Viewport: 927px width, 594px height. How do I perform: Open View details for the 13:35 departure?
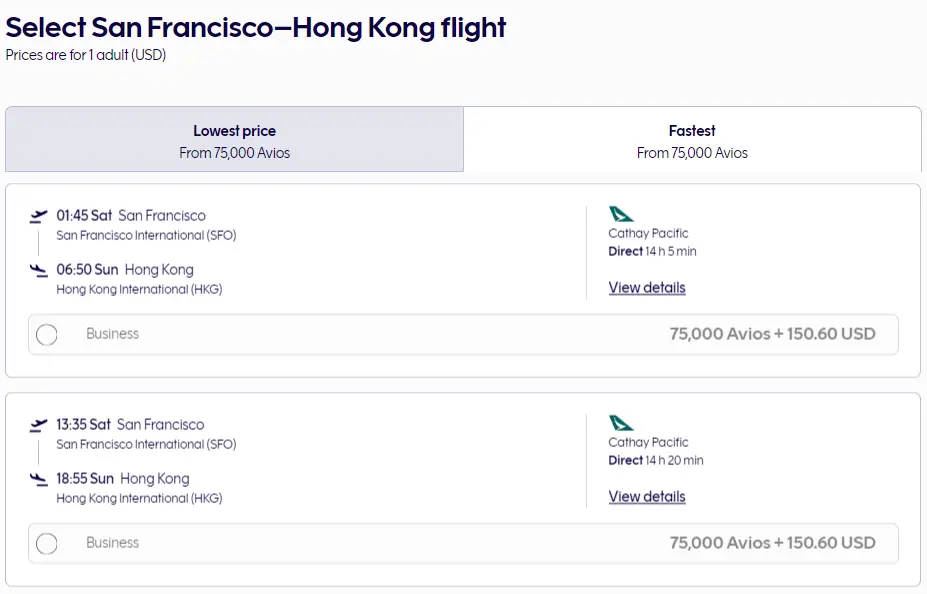[x=647, y=497]
